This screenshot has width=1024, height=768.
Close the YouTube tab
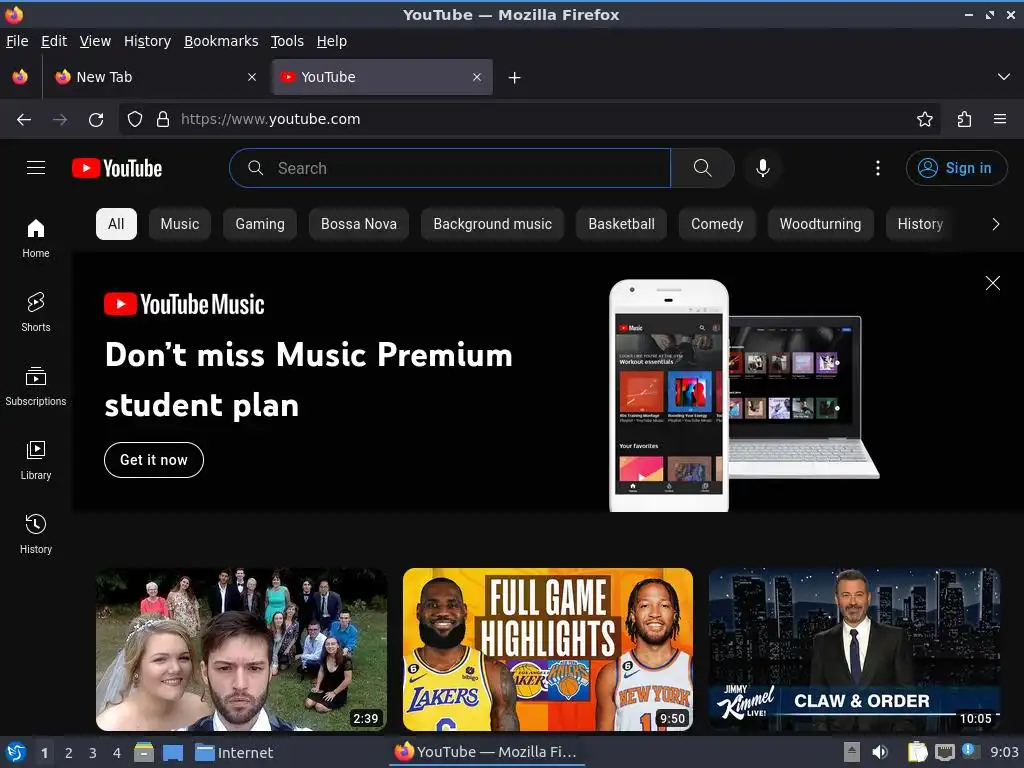coord(477,77)
